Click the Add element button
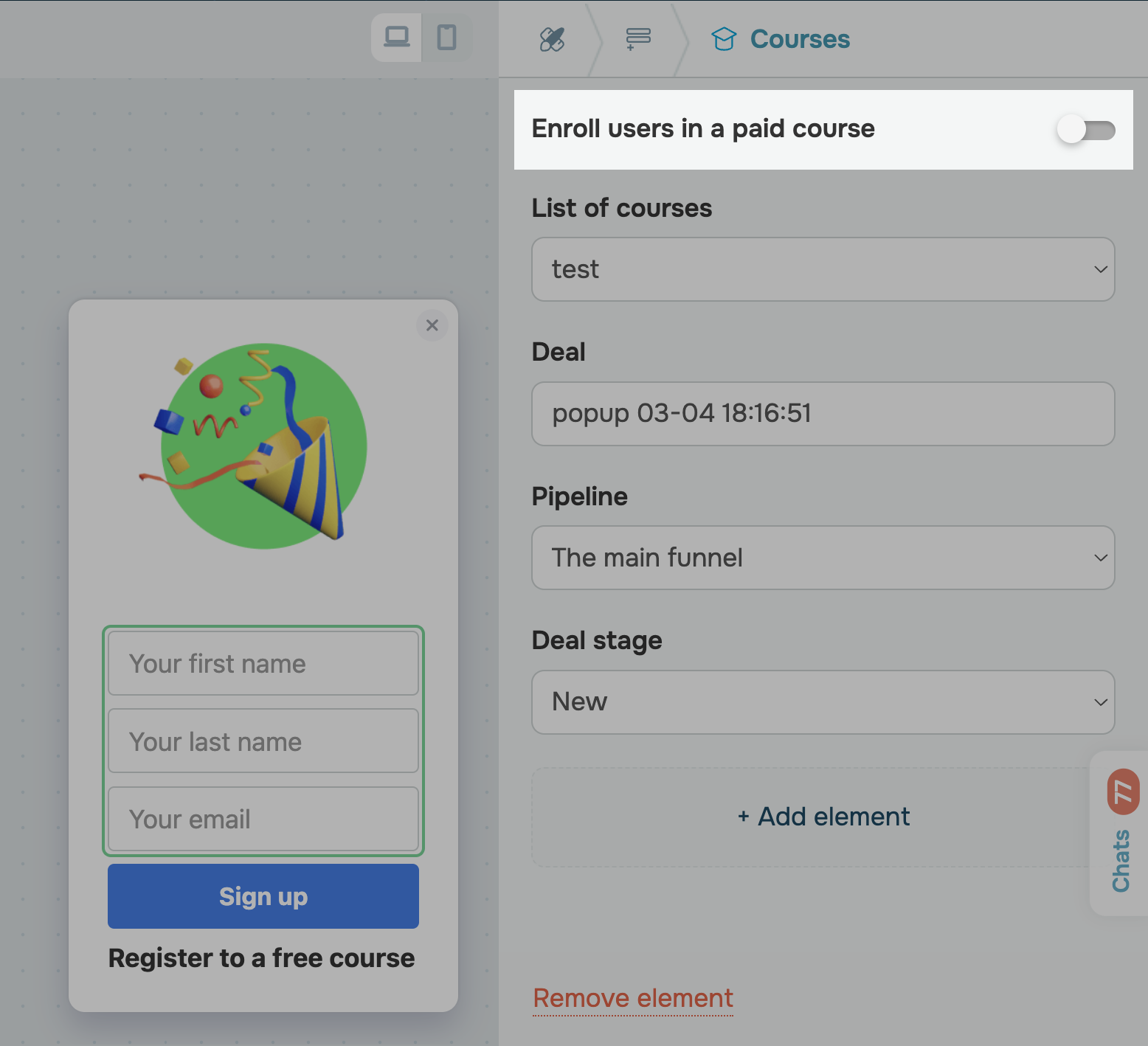 coord(822,817)
